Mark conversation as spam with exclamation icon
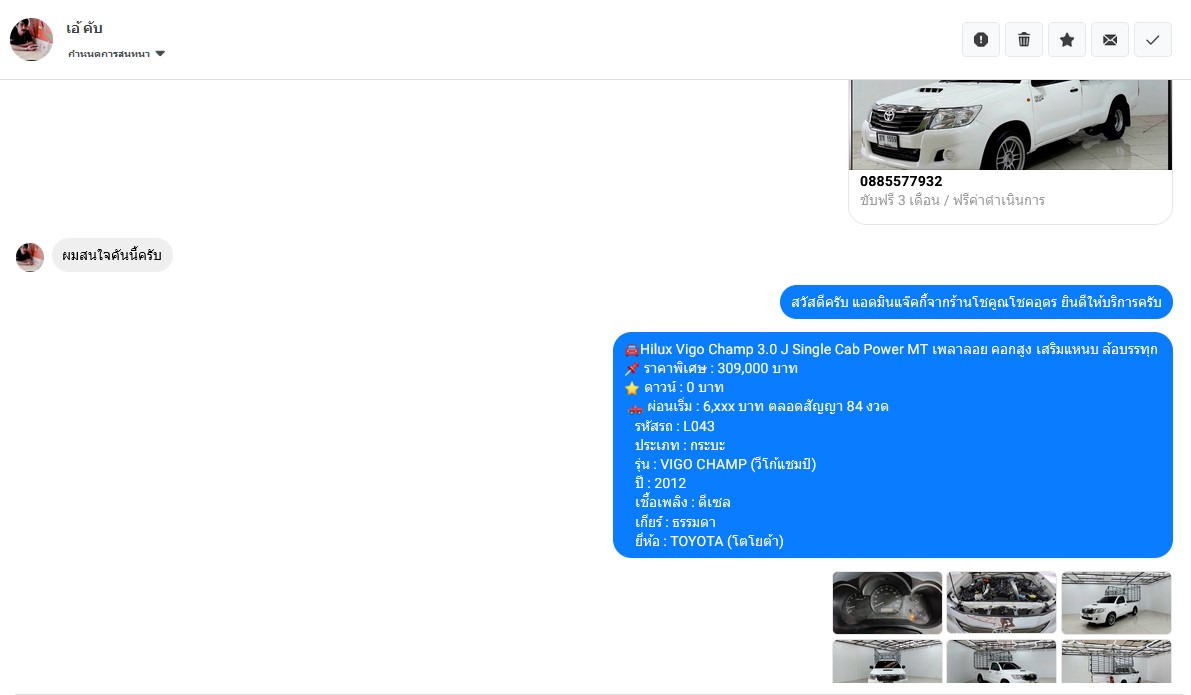This screenshot has width=1191, height=695. click(981, 39)
